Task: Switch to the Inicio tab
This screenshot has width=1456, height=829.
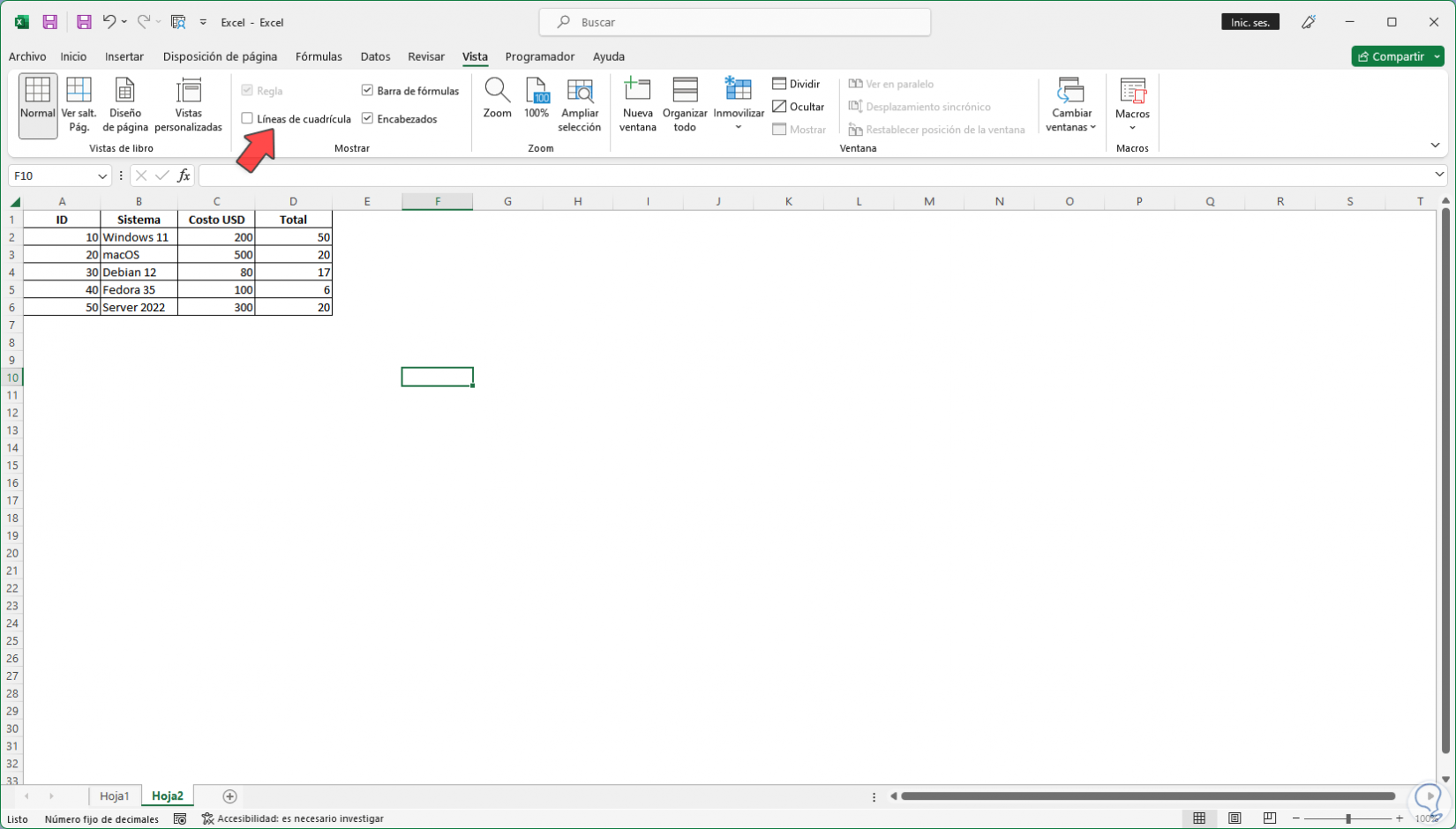Action: pyautogui.click(x=73, y=56)
